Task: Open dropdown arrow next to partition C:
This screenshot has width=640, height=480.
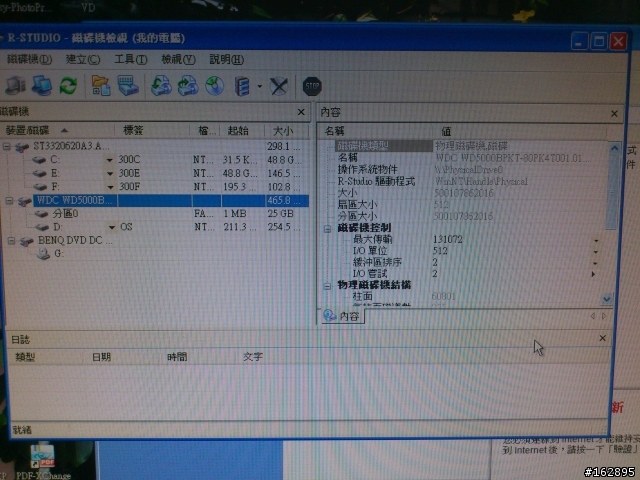Action: point(109,160)
